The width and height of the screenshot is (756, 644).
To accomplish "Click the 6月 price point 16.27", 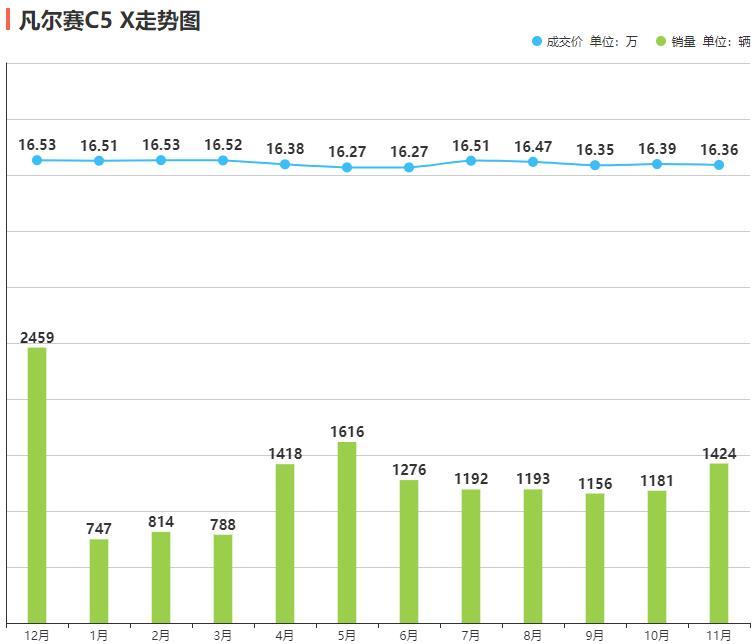I will 409,167.
